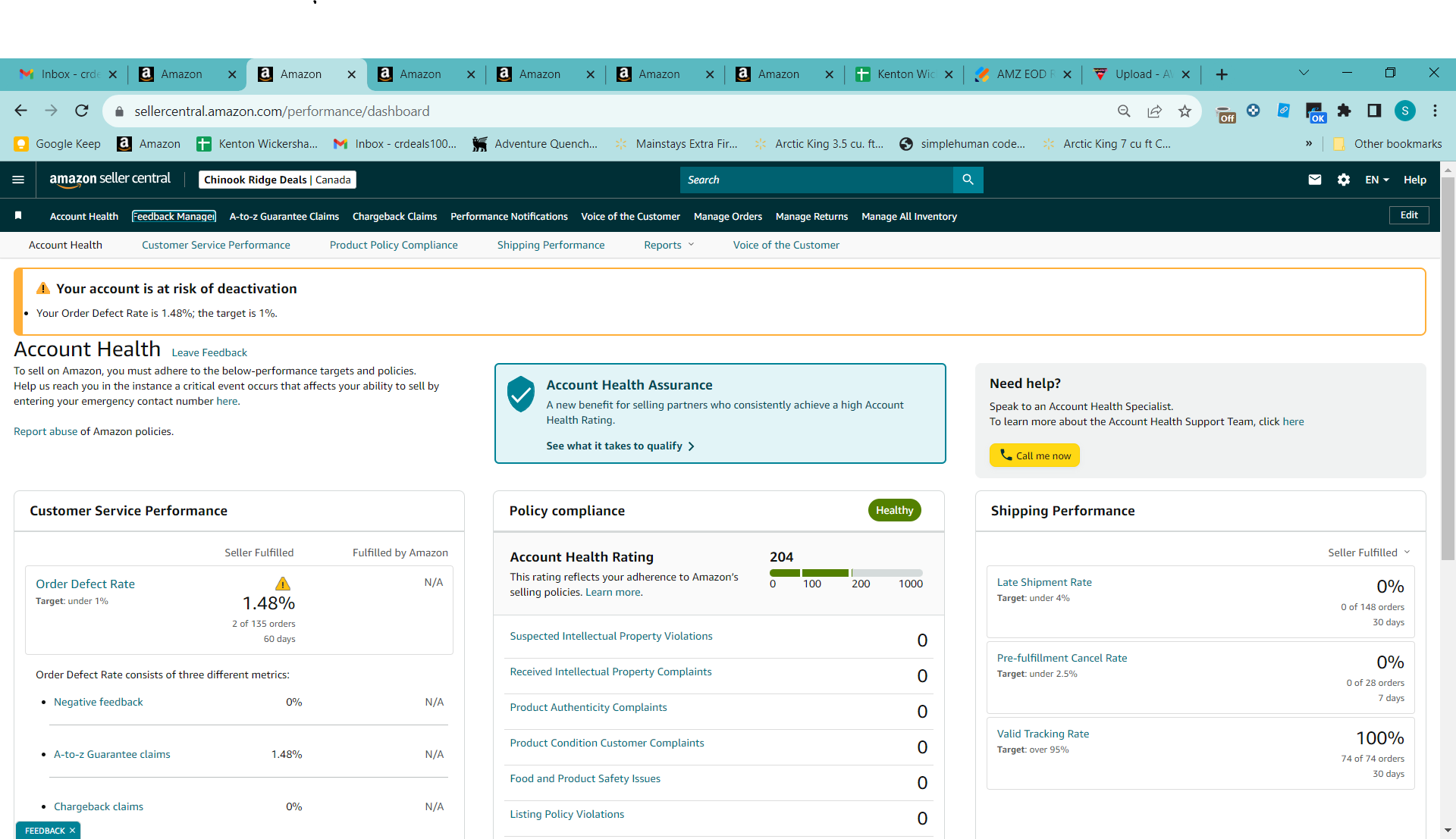The height and width of the screenshot is (839, 1456).
Task: Click the Off-labeled extension icon
Action: (1226, 114)
